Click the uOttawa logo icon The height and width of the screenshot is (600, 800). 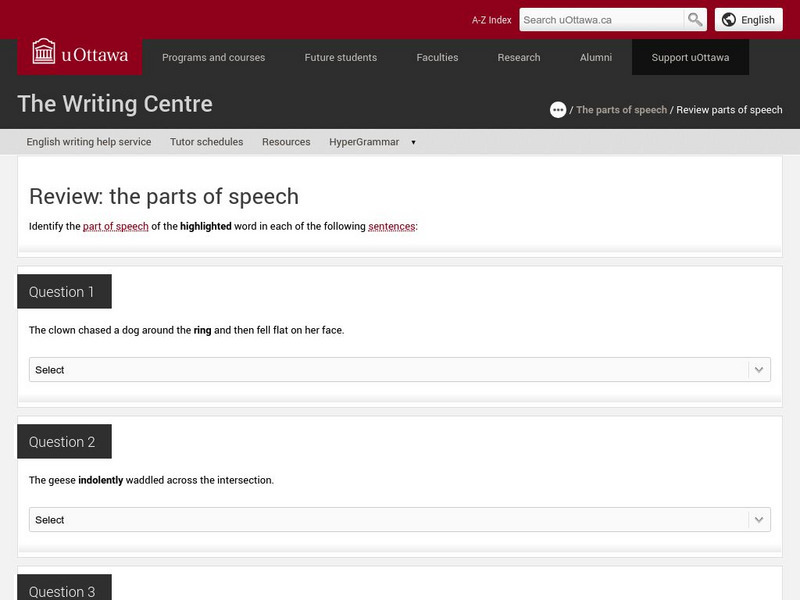44,52
